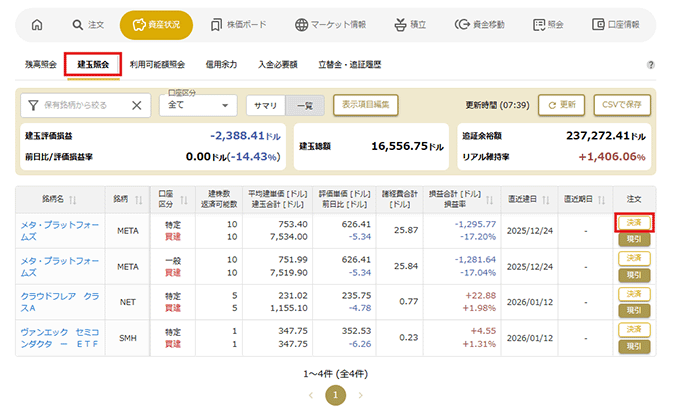The width and height of the screenshot is (680, 411).
Task: Open the 株価ボード stock board
Action: (238, 25)
